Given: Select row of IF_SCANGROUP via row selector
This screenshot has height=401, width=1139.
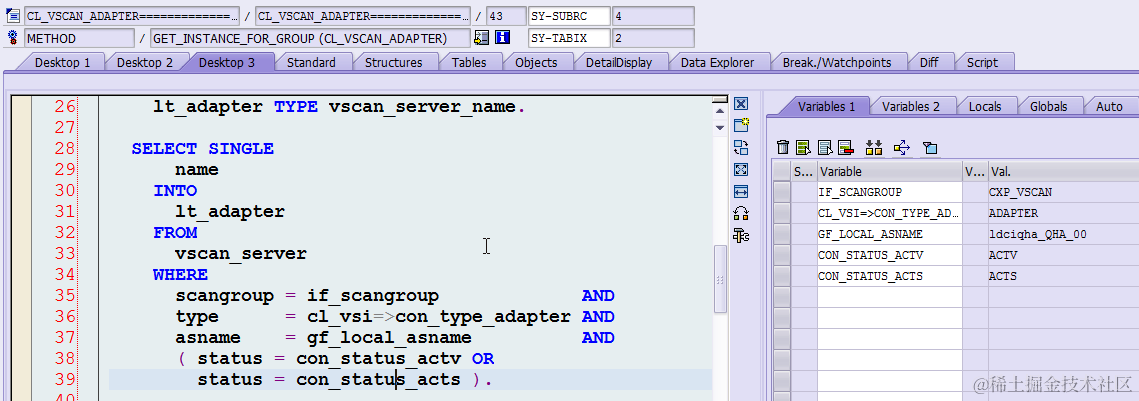Looking at the screenshot, I should [782, 193].
